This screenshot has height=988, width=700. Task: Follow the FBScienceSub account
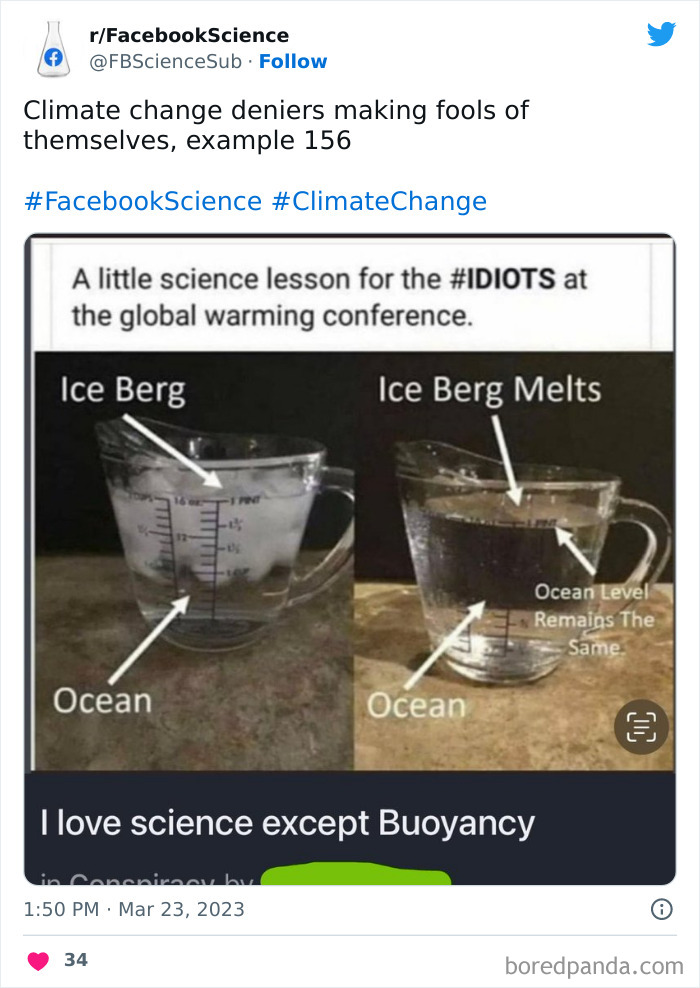[293, 61]
